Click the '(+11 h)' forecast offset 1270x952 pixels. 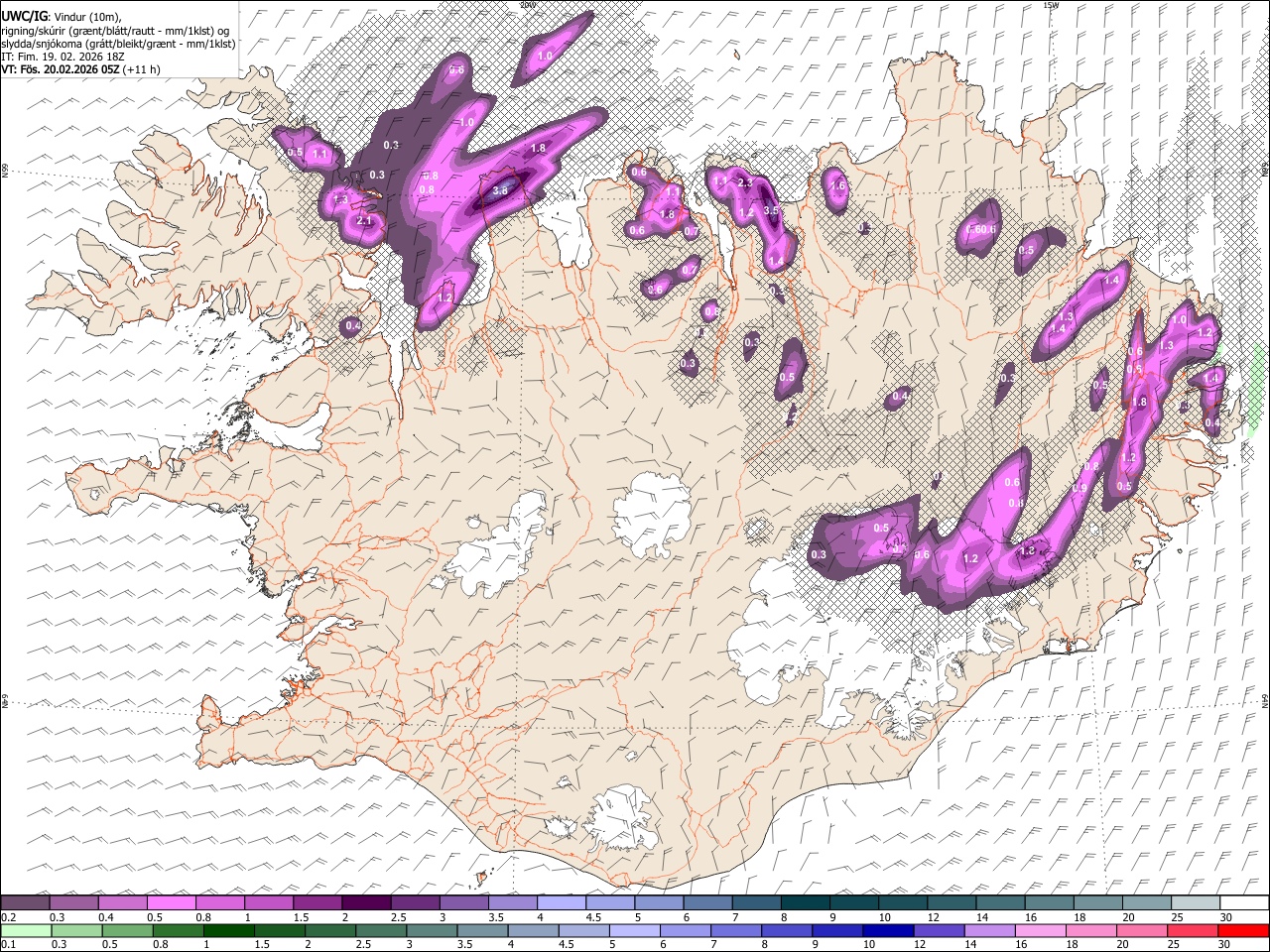(x=142, y=69)
